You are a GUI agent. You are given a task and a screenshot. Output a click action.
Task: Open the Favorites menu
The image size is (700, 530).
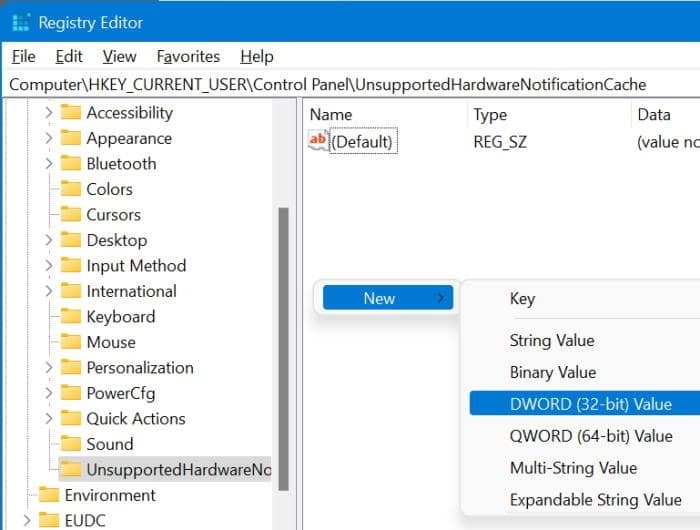click(x=188, y=57)
